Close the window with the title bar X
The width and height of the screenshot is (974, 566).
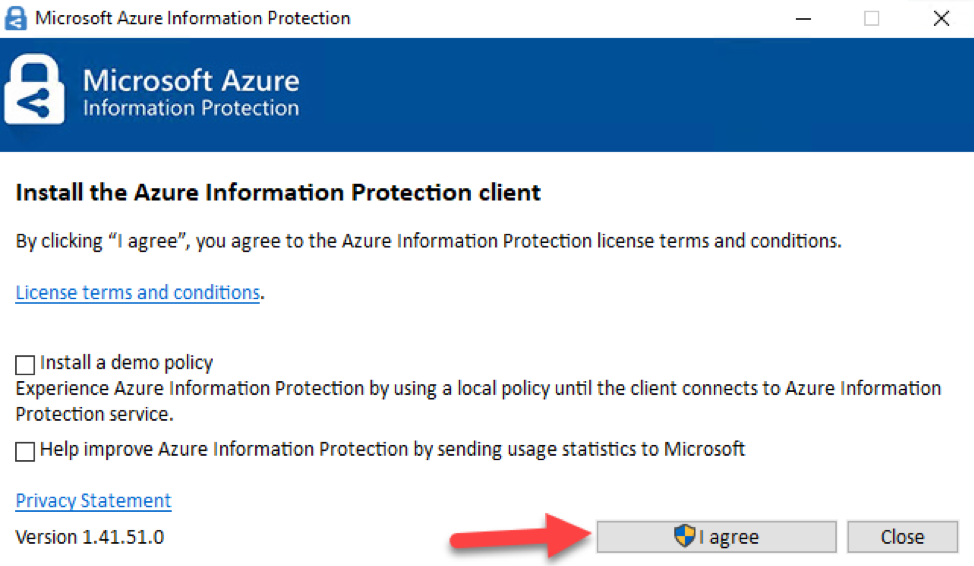point(941,19)
